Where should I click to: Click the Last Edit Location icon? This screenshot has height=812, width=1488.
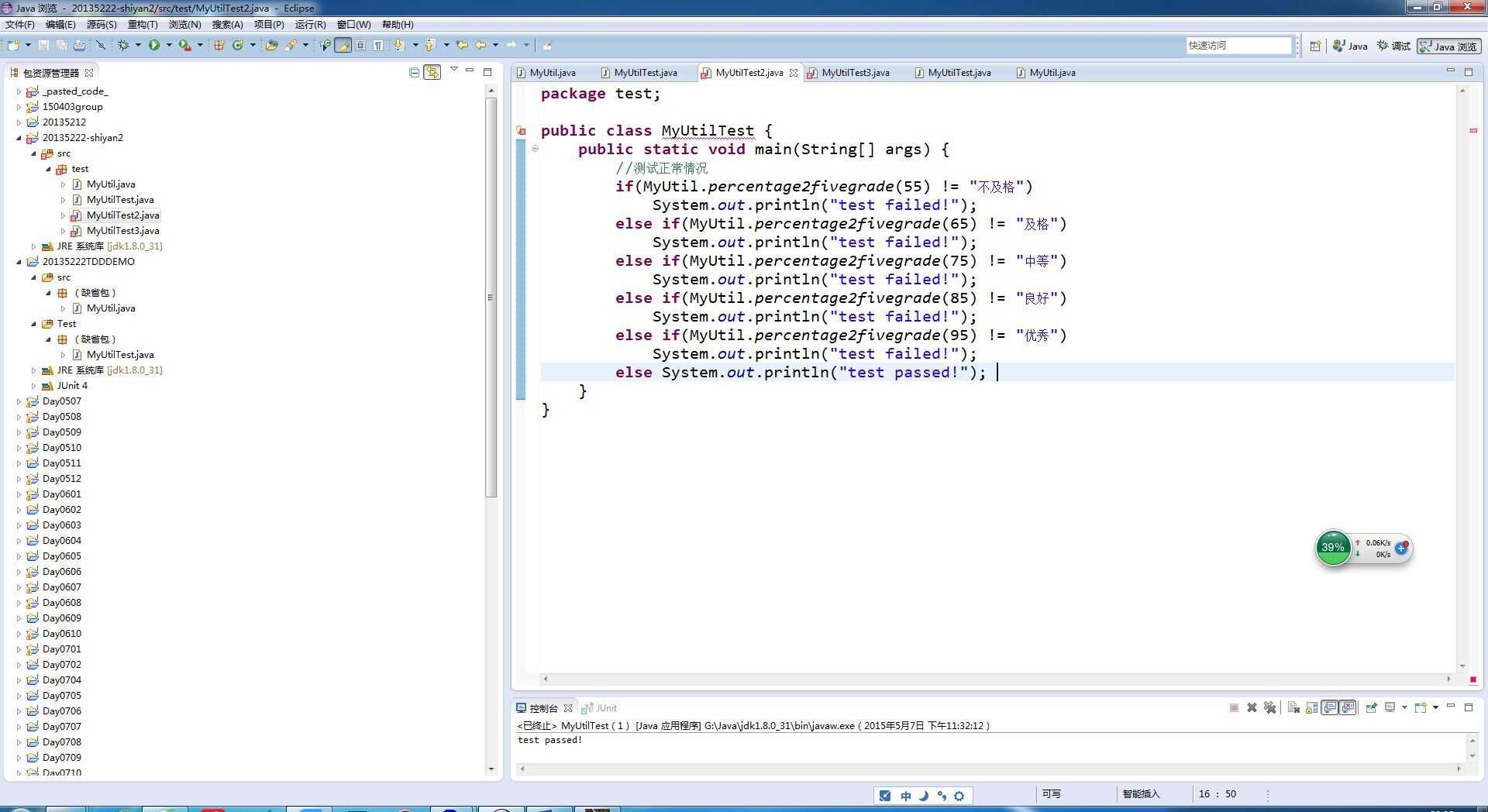462,46
